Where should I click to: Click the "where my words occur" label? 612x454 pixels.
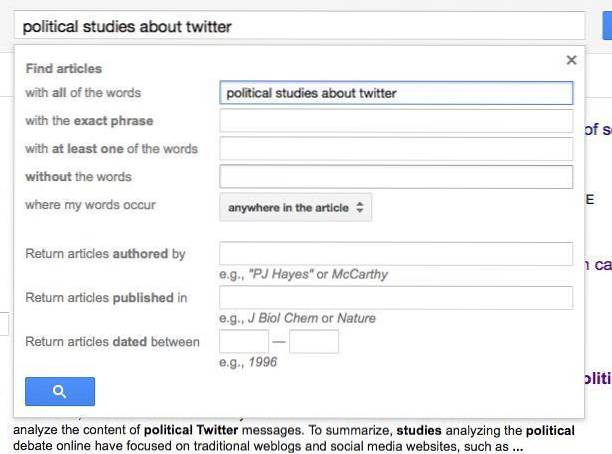pos(91,205)
